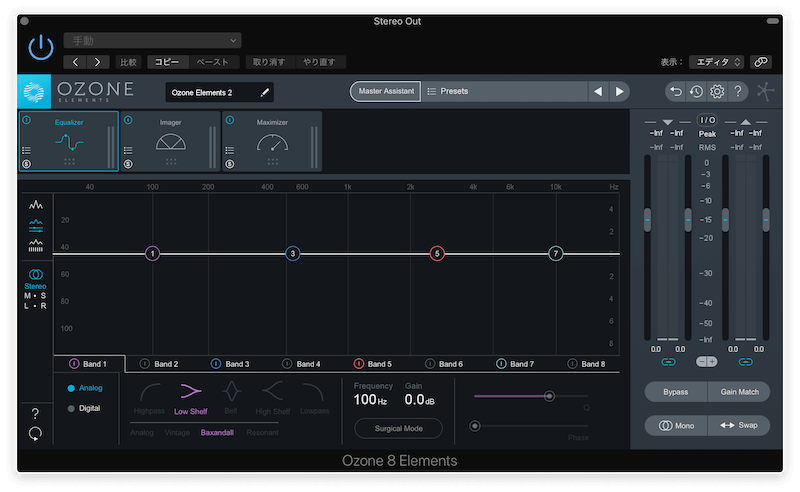Edit preset name with pencil icon

(x=264, y=92)
